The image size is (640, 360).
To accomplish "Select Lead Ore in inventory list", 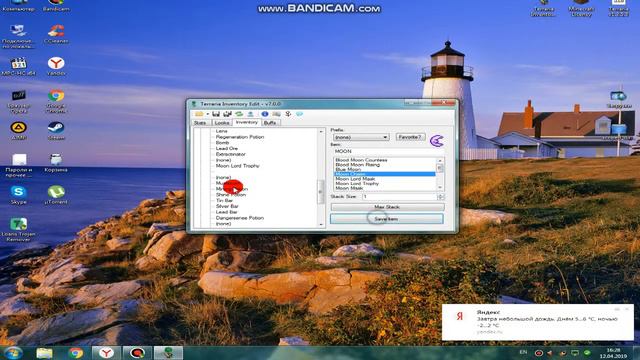I will coord(227,149).
